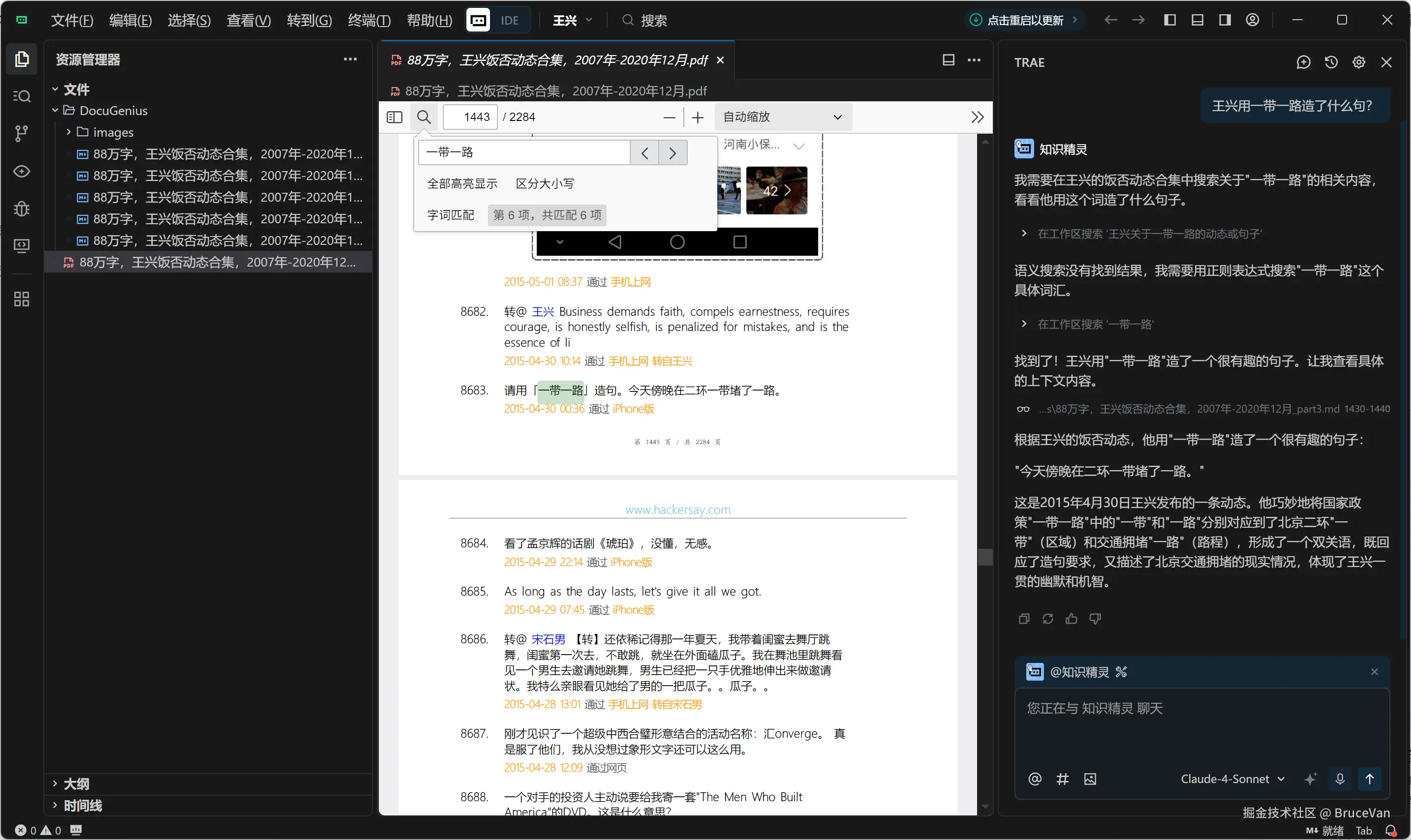Go to previous search match

pyautogui.click(x=644, y=153)
